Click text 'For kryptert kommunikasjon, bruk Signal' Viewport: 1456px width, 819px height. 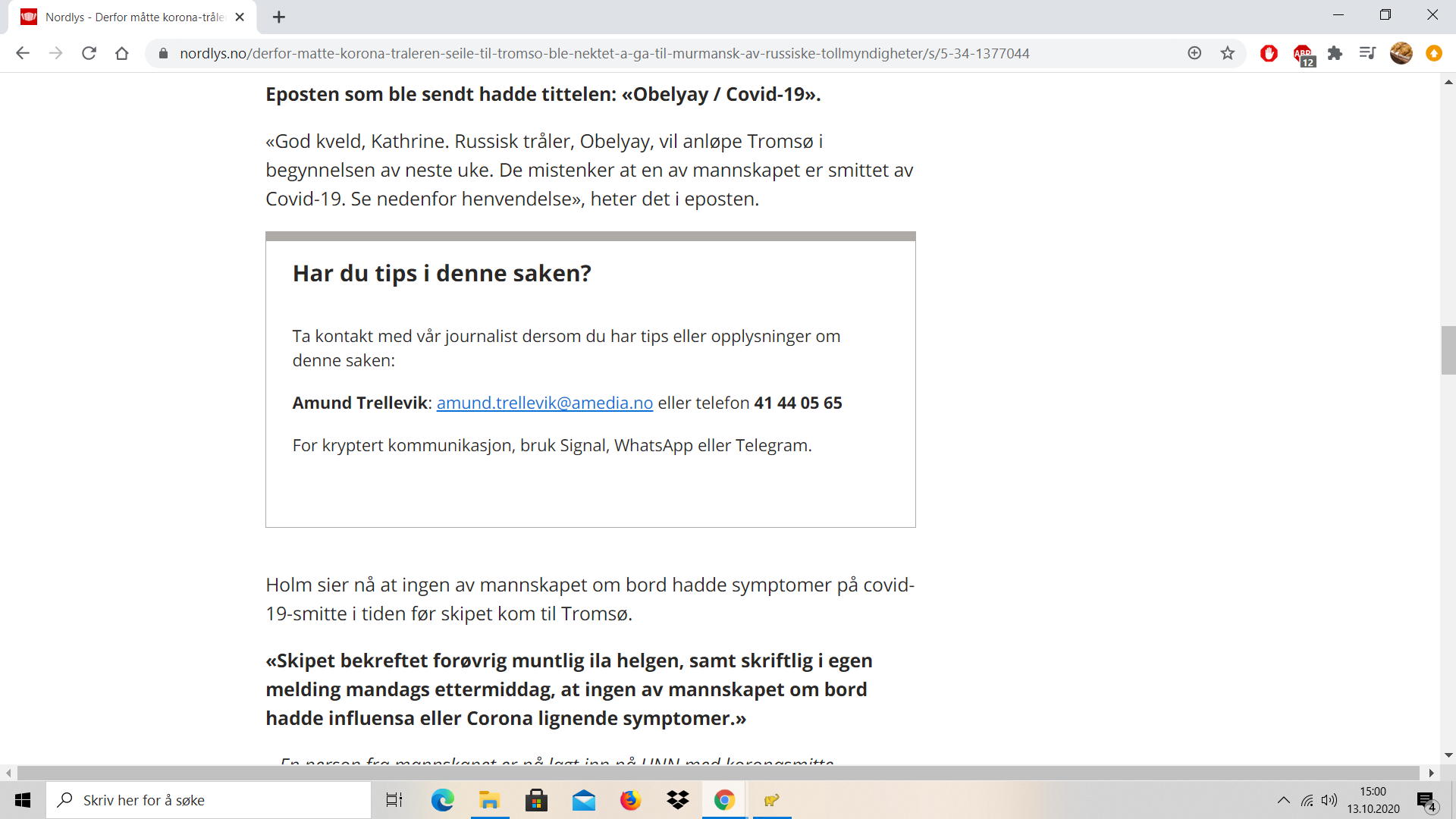pyautogui.click(x=450, y=445)
